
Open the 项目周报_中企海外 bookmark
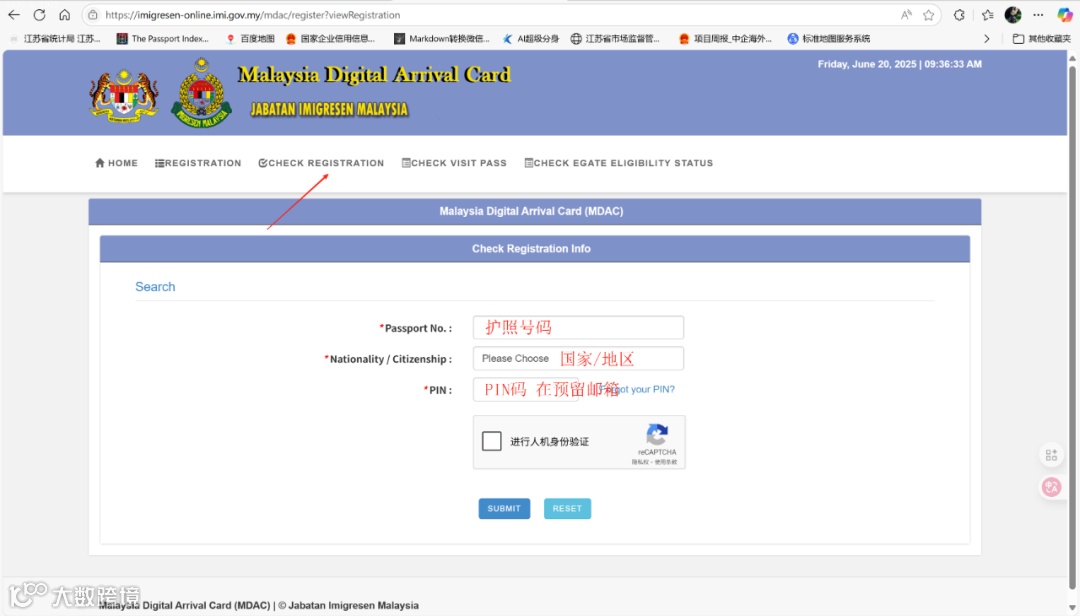[725, 39]
